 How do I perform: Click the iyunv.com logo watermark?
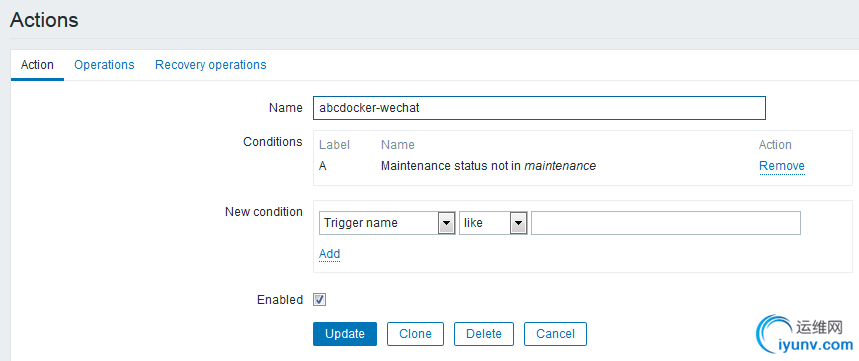(x=804, y=335)
